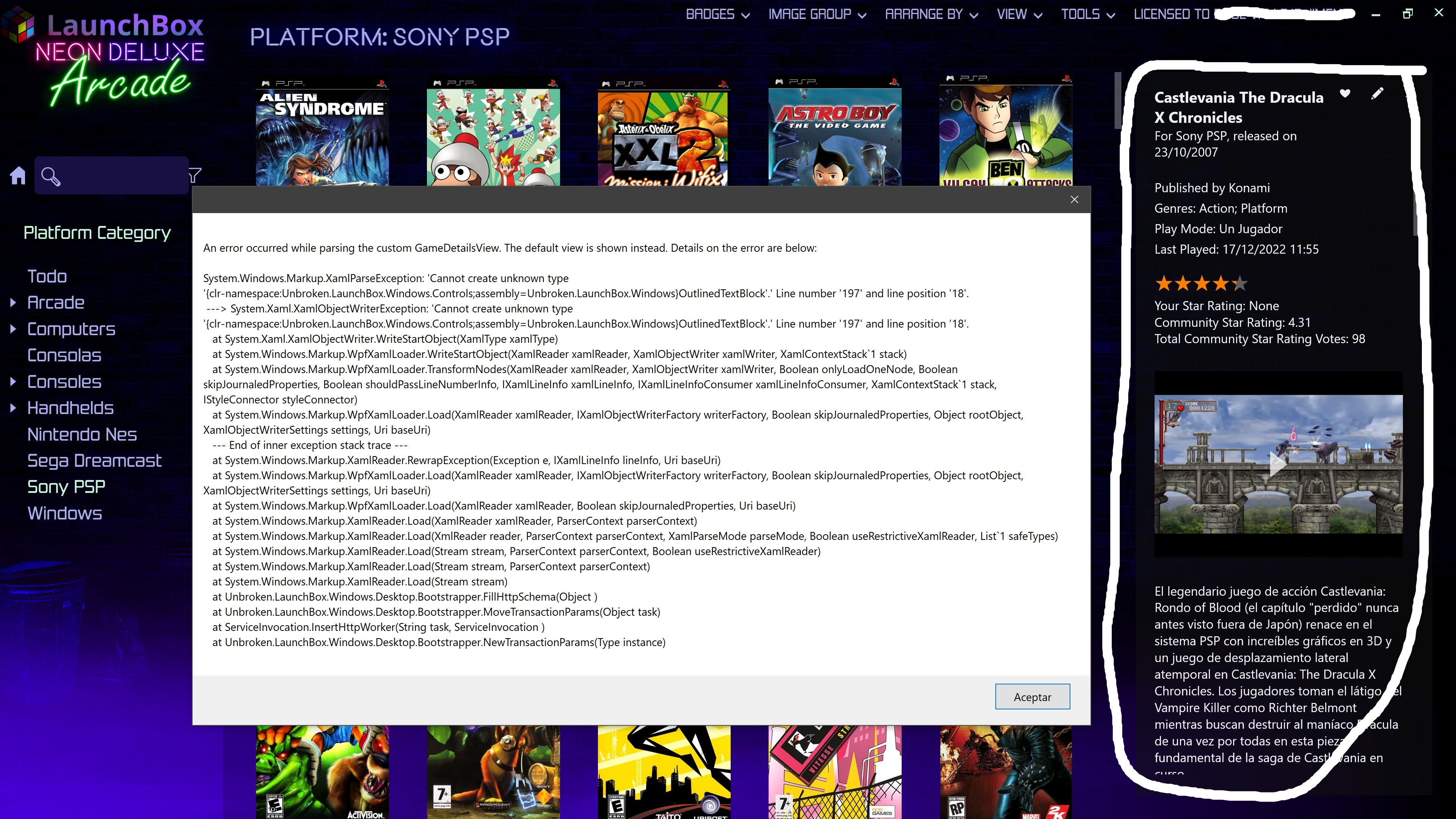Click the search input field
Viewport: 1456px width, 819px height.
tap(111, 176)
